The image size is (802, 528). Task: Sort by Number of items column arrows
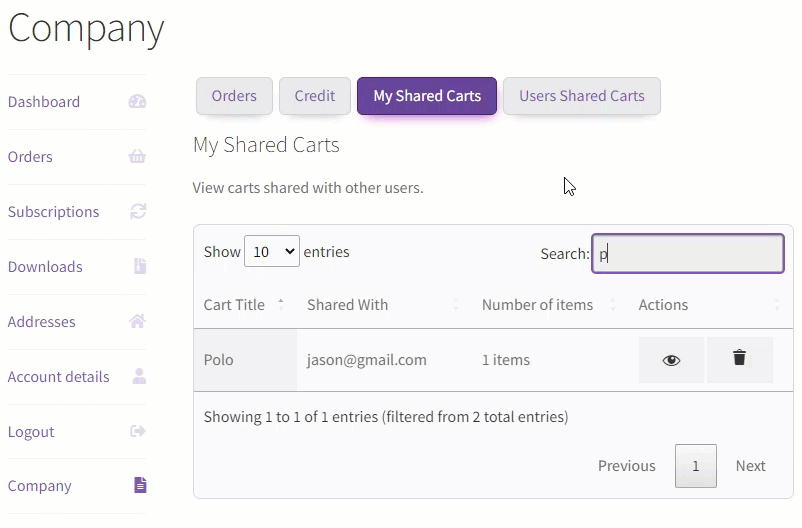pos(612,304)
